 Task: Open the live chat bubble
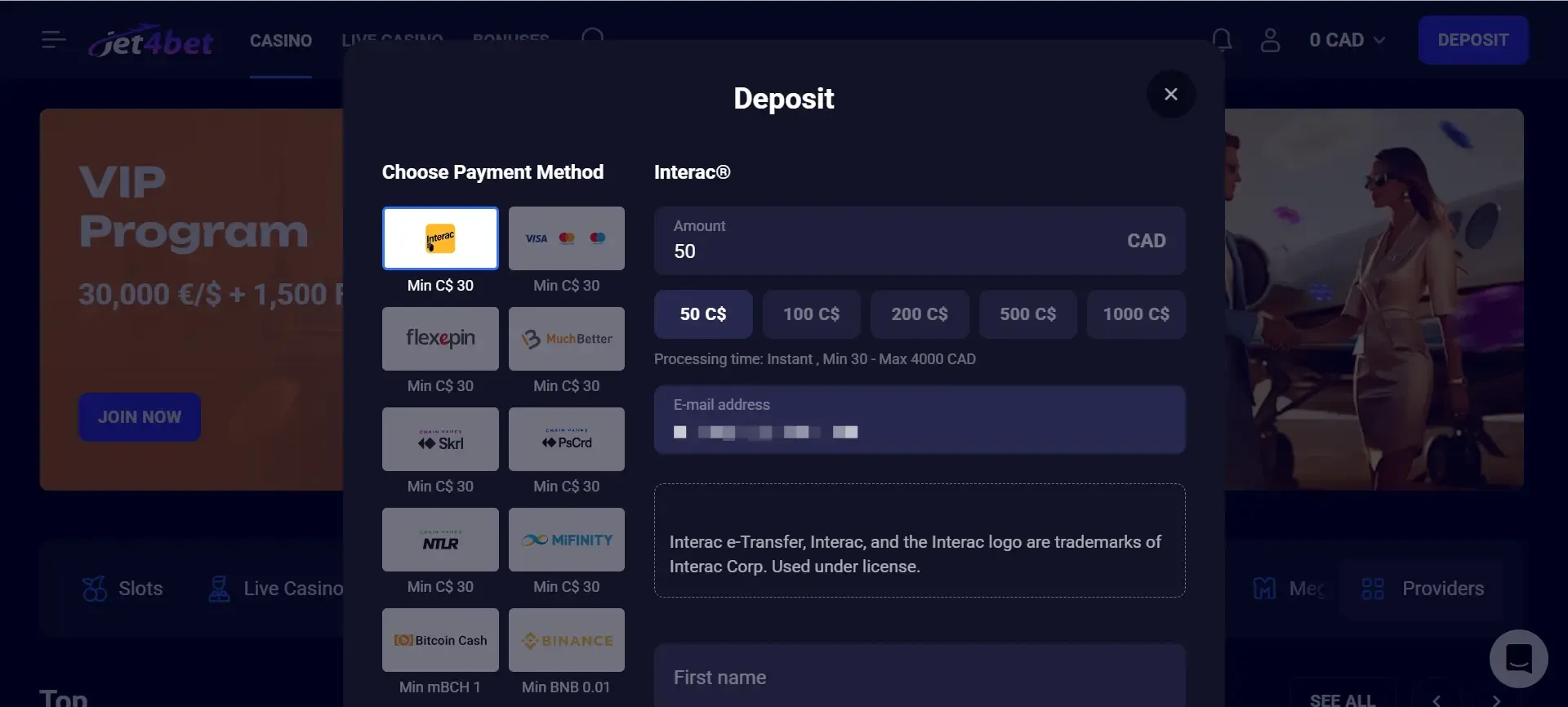click(x=1519, y=659)
